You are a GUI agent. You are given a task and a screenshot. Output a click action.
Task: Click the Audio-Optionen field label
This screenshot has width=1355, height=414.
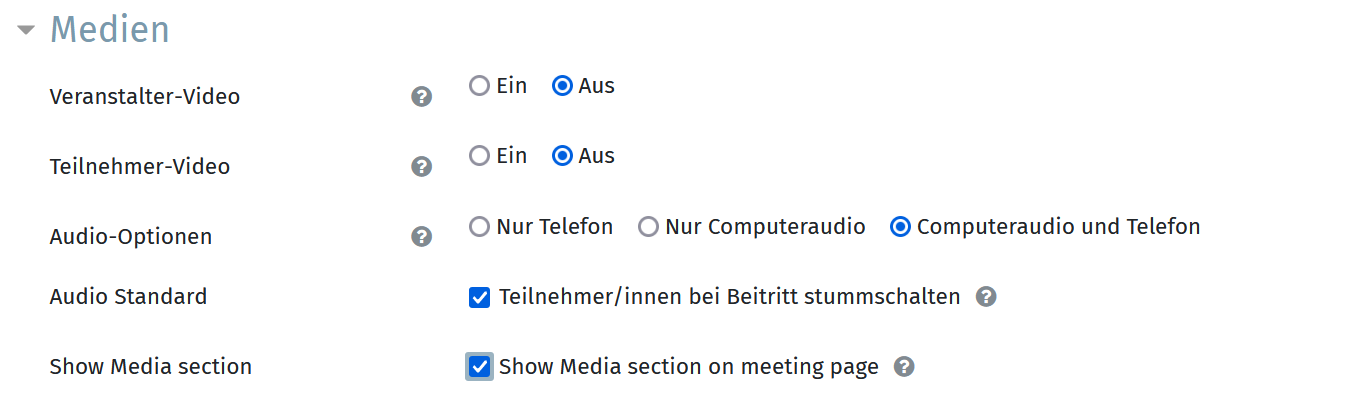tap(131, 237)
